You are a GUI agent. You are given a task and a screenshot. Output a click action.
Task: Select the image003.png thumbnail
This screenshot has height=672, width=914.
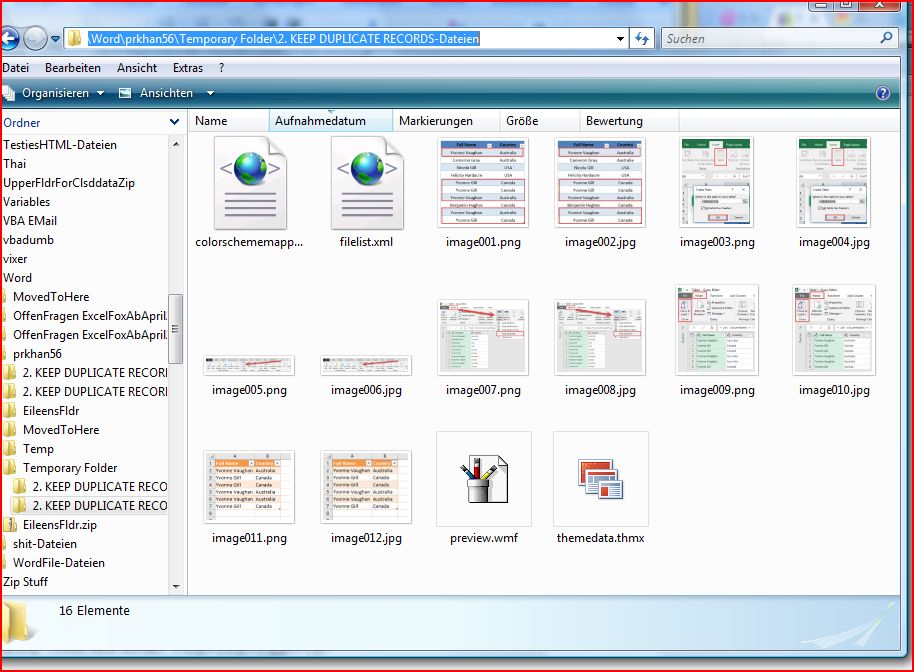coord(716,182)
